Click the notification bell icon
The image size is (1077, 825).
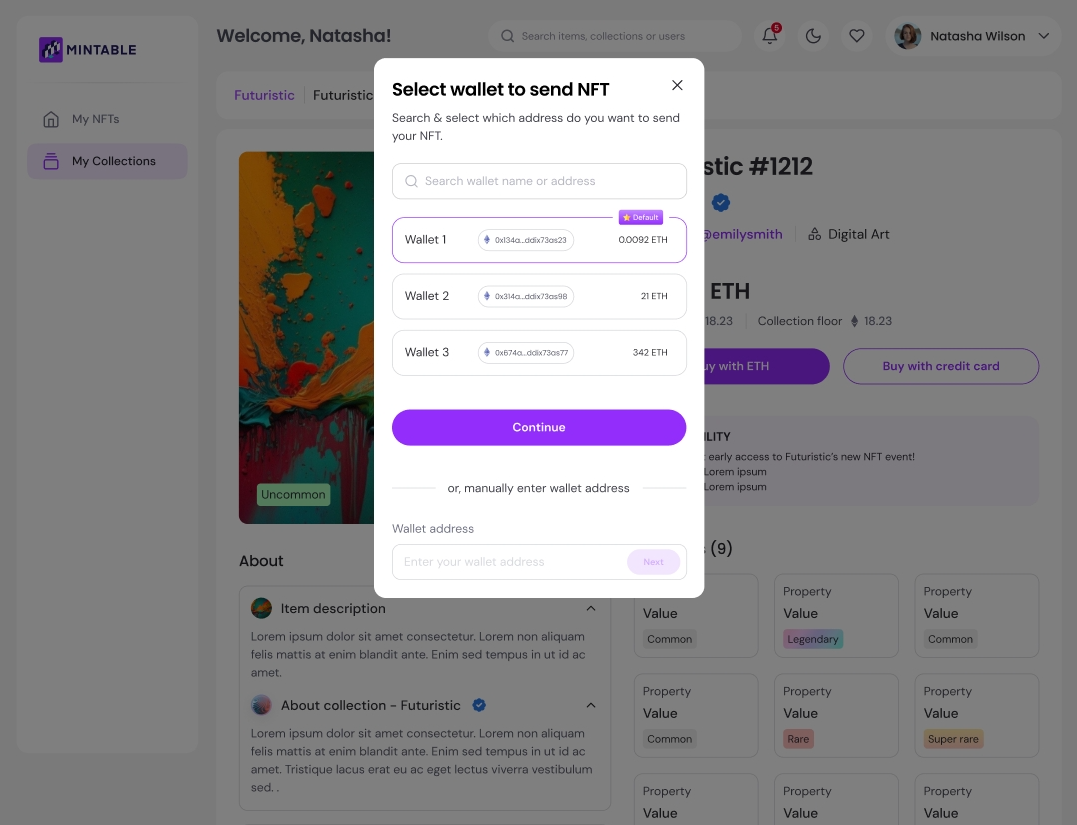pyautogui.click(x=769, y=36)
